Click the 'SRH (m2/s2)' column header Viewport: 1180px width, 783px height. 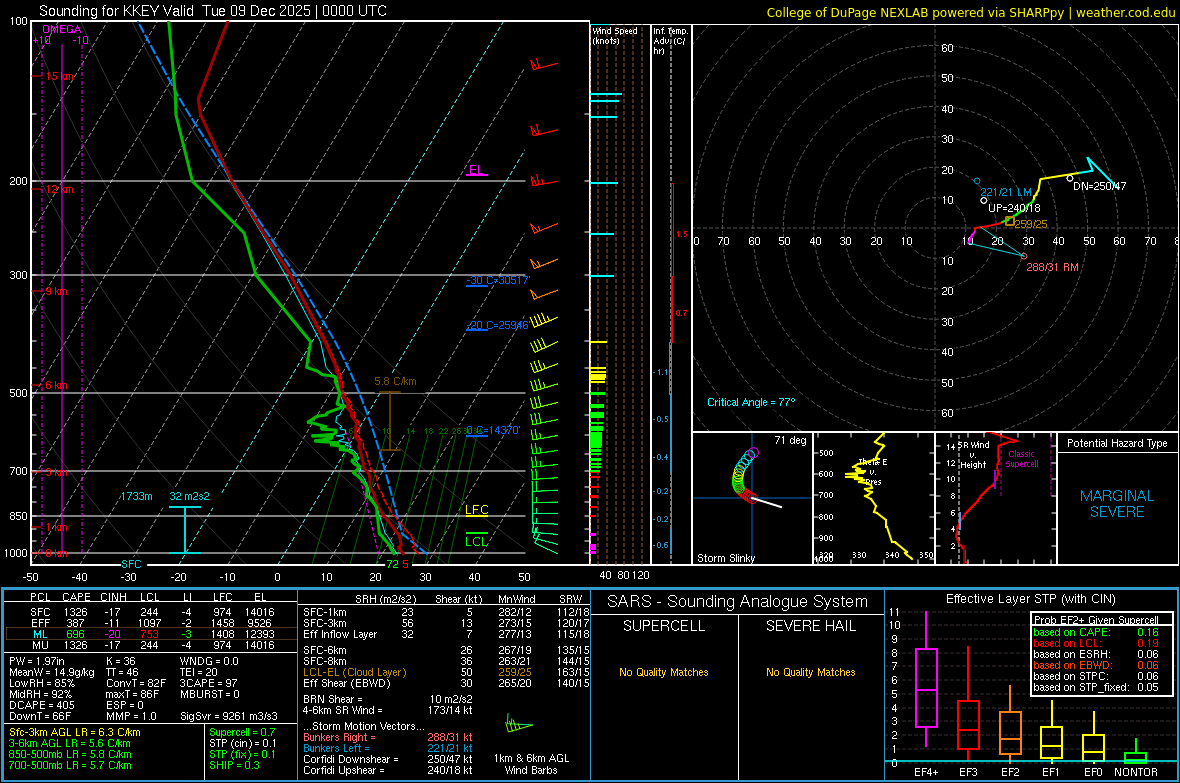[386, 599]
